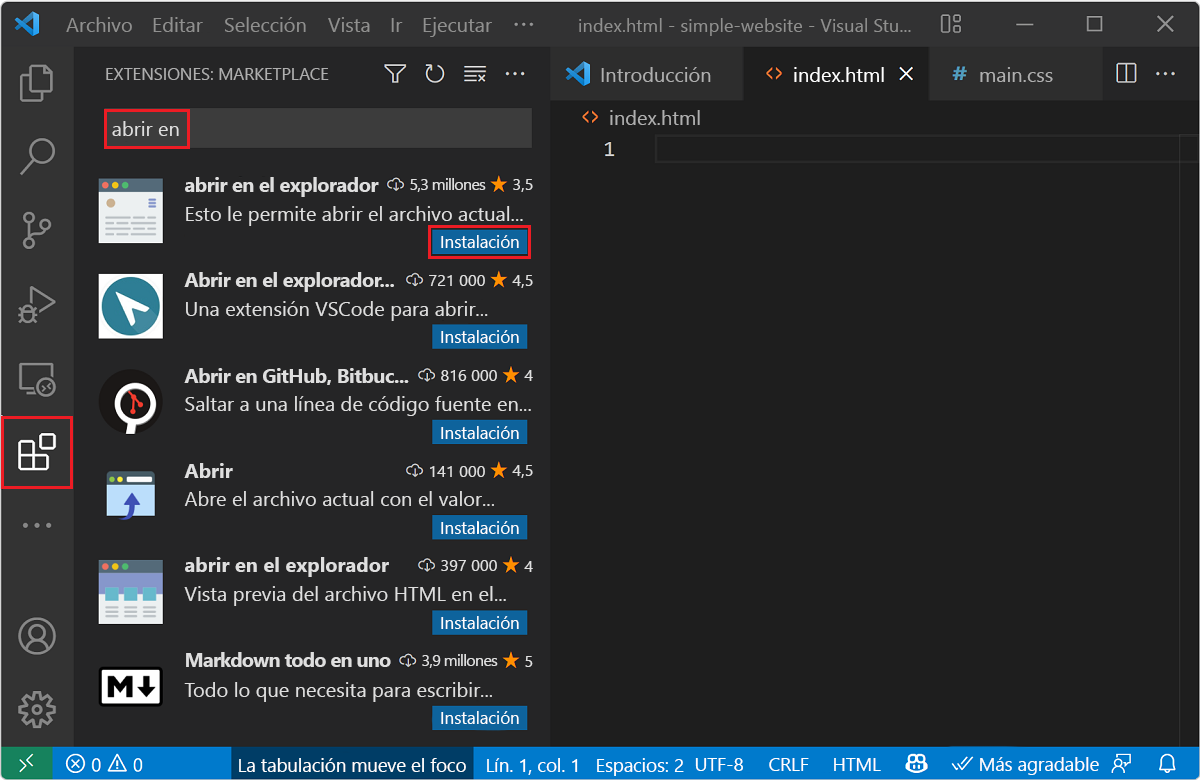This screenshot has width=1200, height=780.
Task: Open the Ejecutar menu
Action: coord(457,25)
